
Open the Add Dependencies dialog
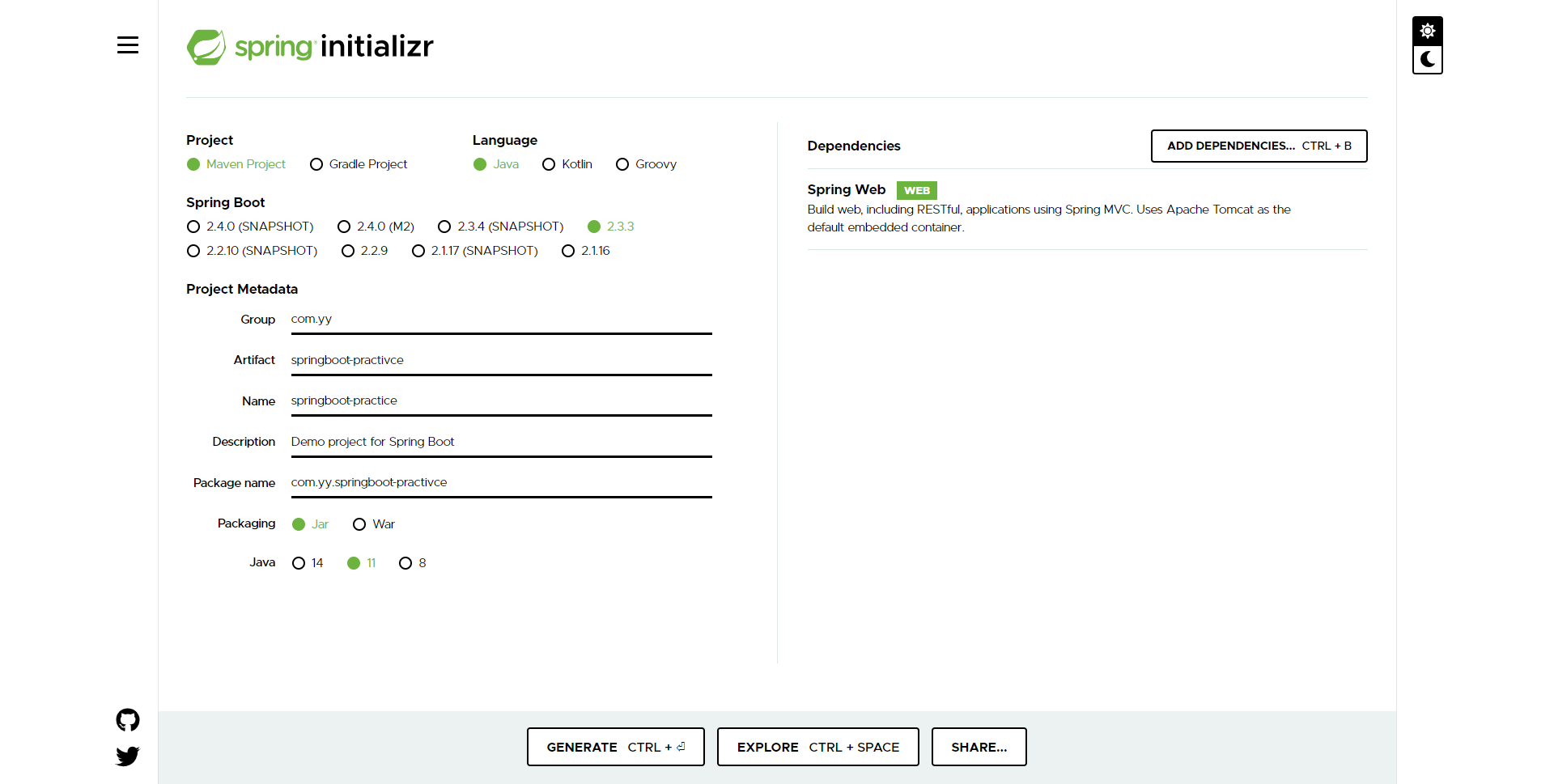(x=1259, y=146)
